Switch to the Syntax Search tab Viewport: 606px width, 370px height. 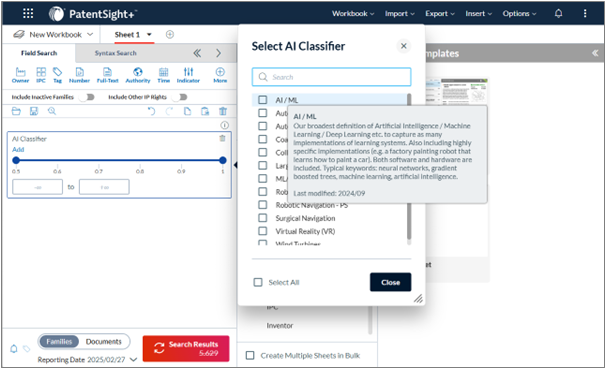click(x=116, y=53)
